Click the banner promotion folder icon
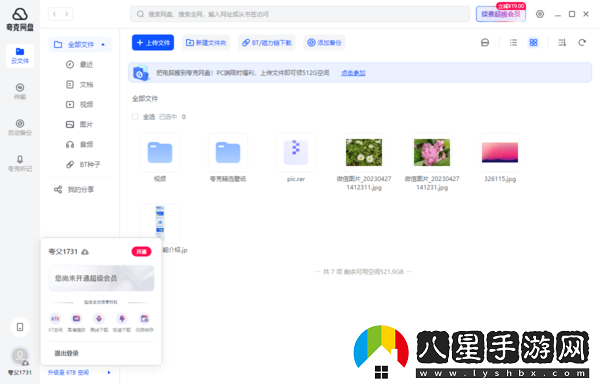Image resolution: width=600 pixels, height=384 pixels. pyautogui.click(x=140, y=73)
